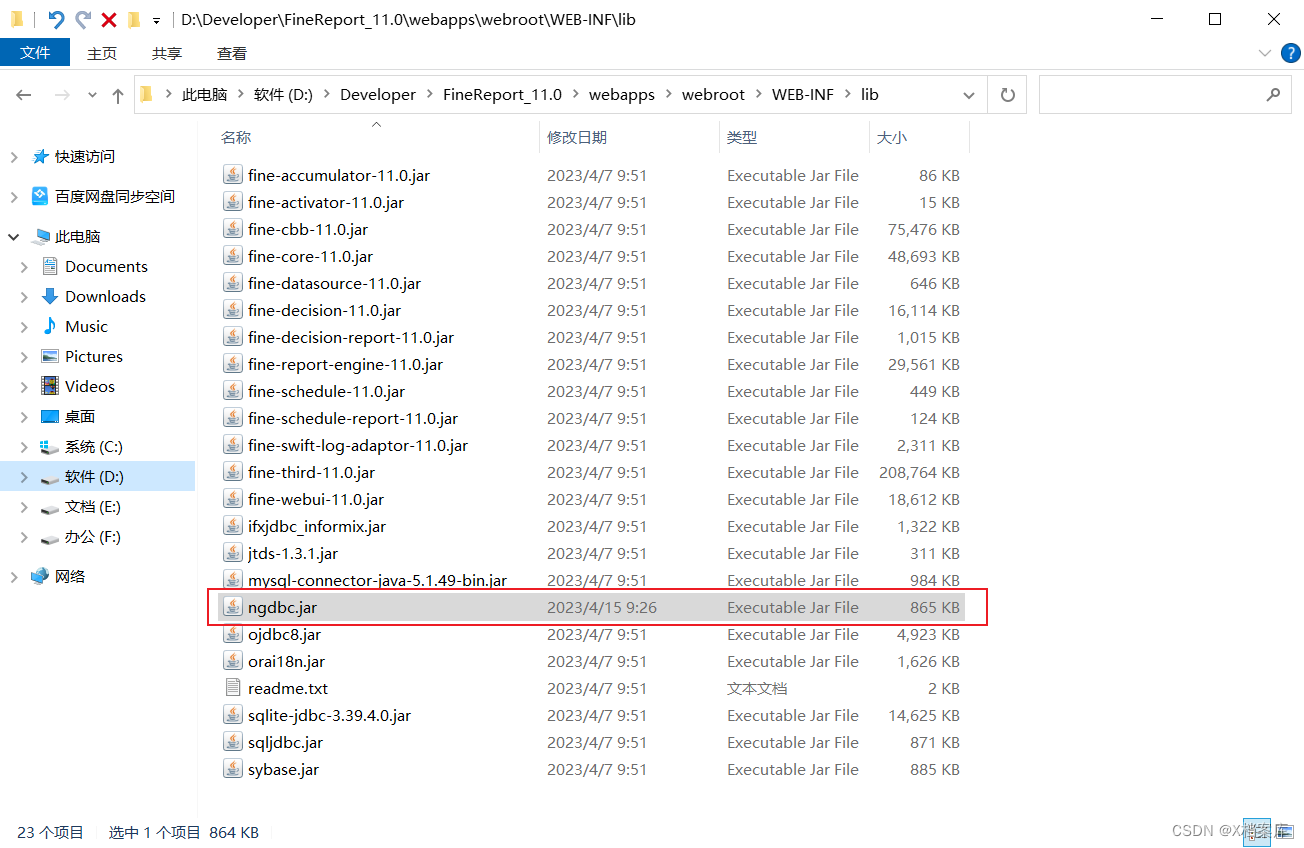Click FineReport_11.0 in the address breadcrumb
The height and width of the screenshot is (848, 1304).
[x=502, y=94]
